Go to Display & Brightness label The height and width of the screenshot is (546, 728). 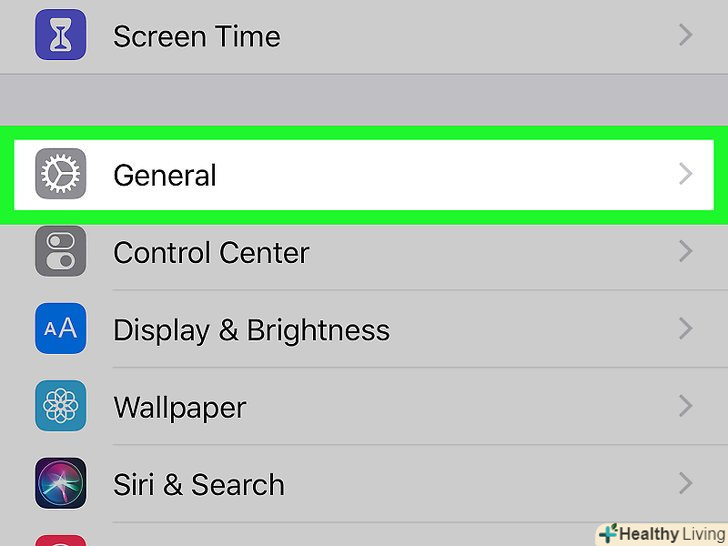251,329
